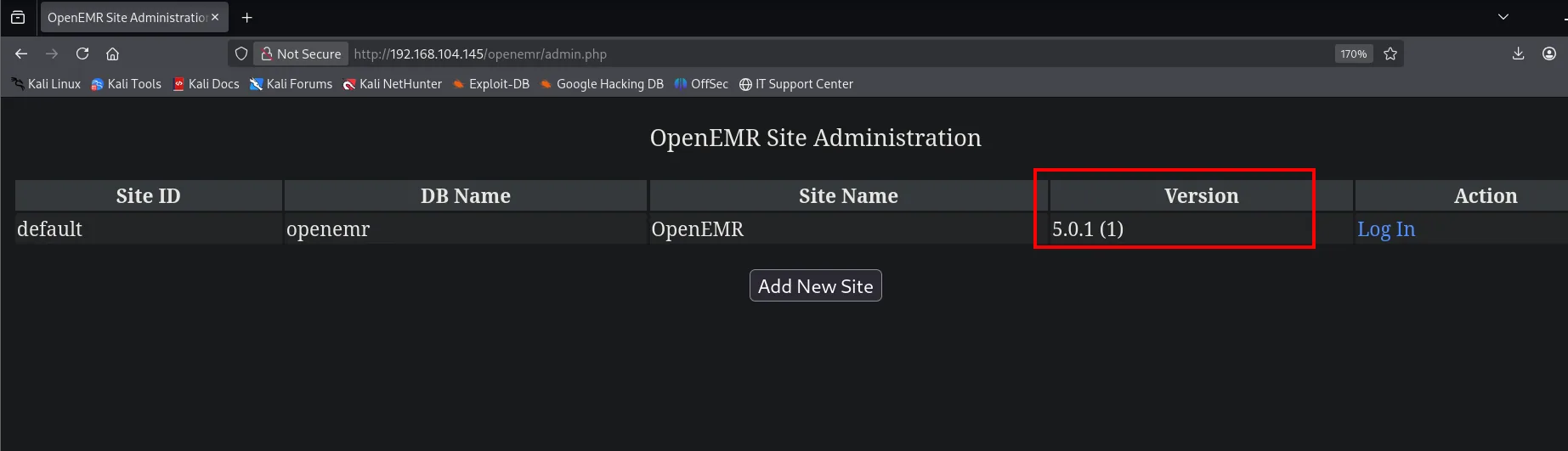Expand the list all tabs chevron

pos(1503,17)
